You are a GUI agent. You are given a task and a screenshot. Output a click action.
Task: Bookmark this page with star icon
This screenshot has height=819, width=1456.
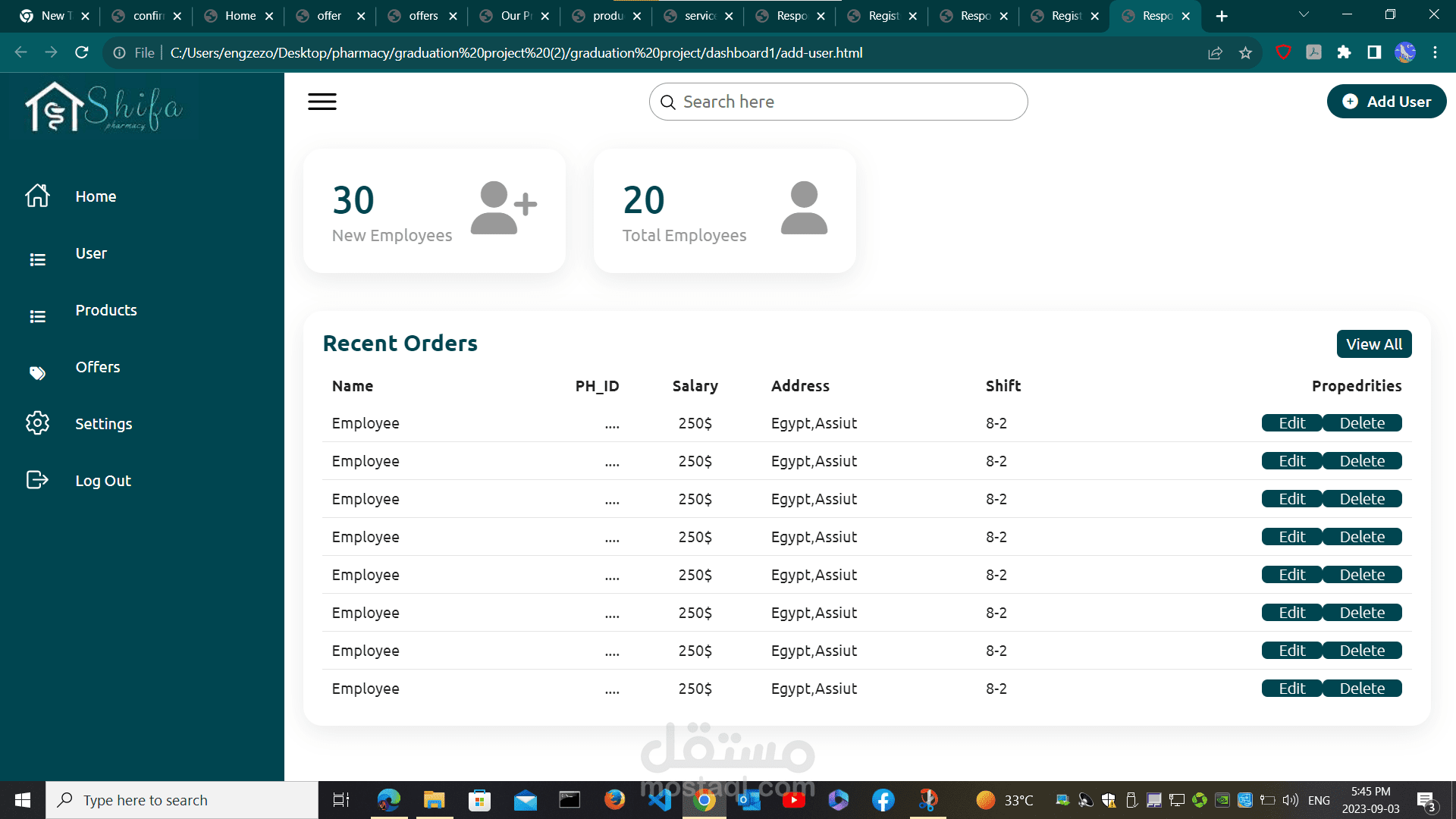[1245, 52]
